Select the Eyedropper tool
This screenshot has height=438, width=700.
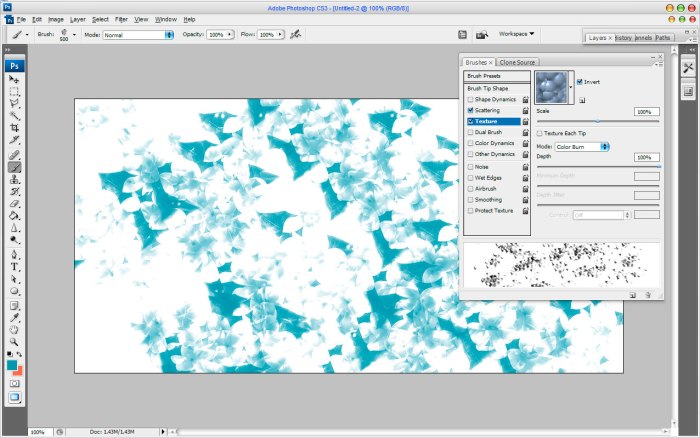(x=14, y=318)
